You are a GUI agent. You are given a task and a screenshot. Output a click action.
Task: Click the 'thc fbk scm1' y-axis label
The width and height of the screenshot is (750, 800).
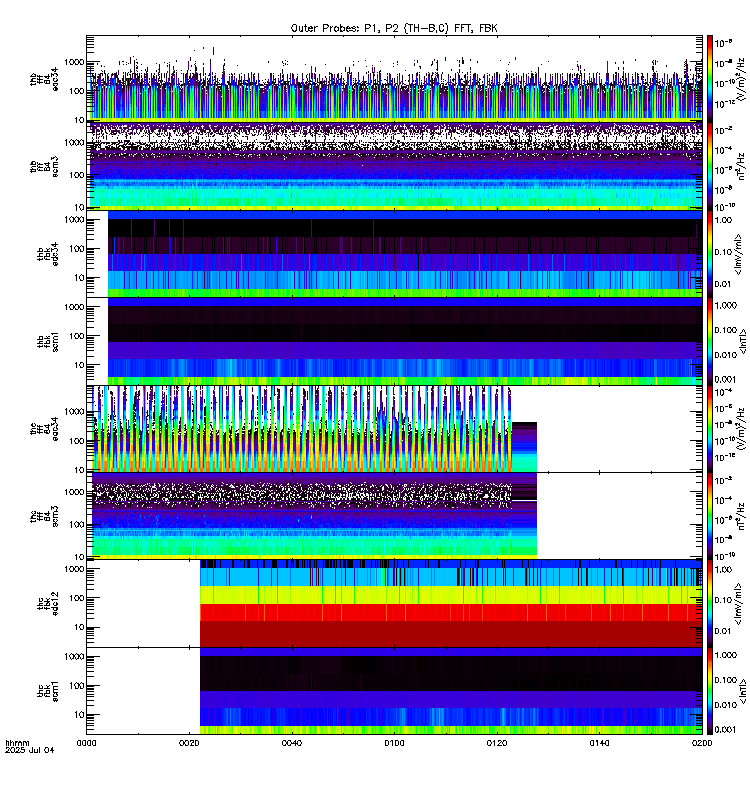(48, 691)
